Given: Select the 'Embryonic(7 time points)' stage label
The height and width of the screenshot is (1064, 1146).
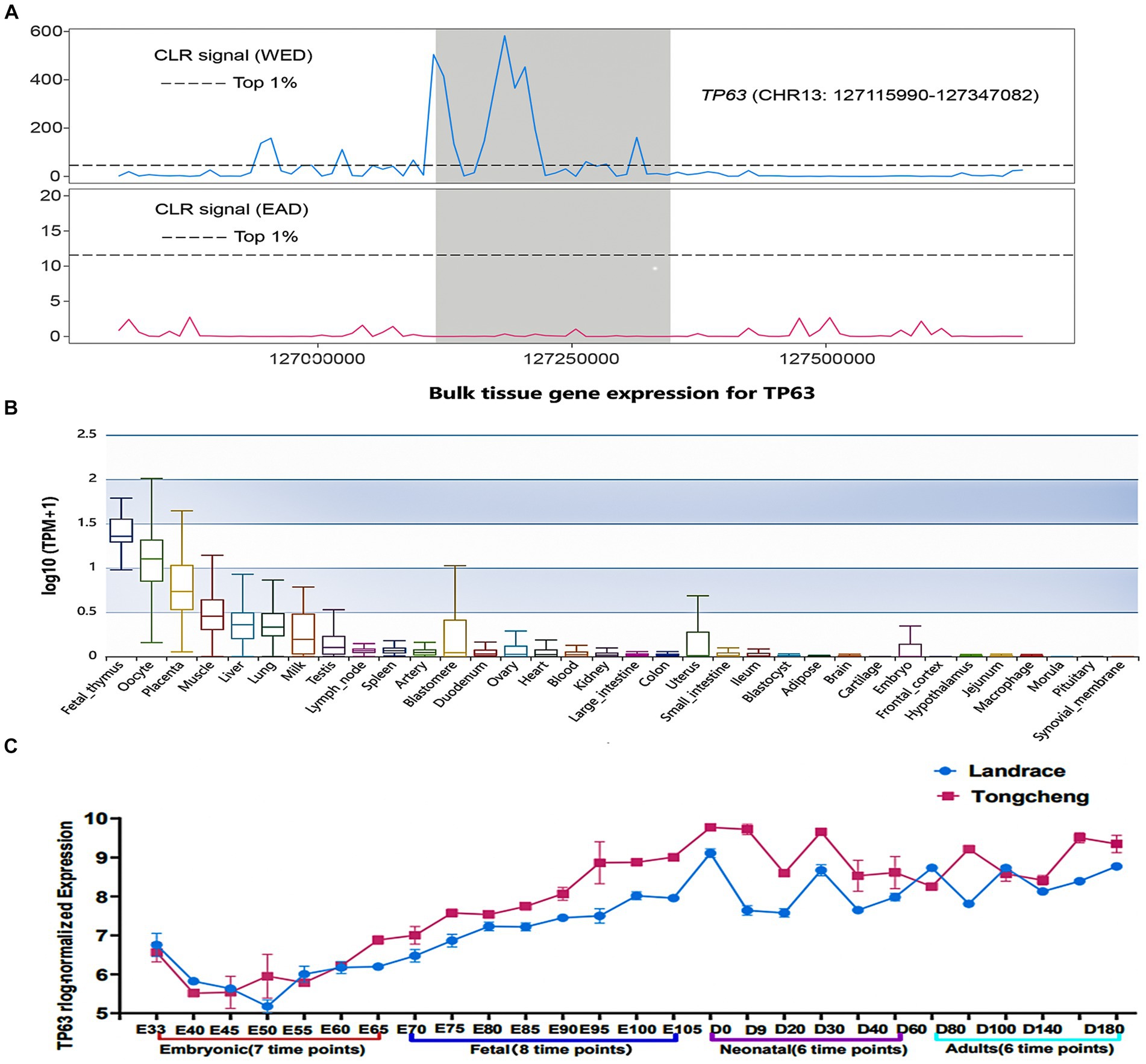Looking at the screenshot, I should pyautogui.click(x=262, y=1050).
